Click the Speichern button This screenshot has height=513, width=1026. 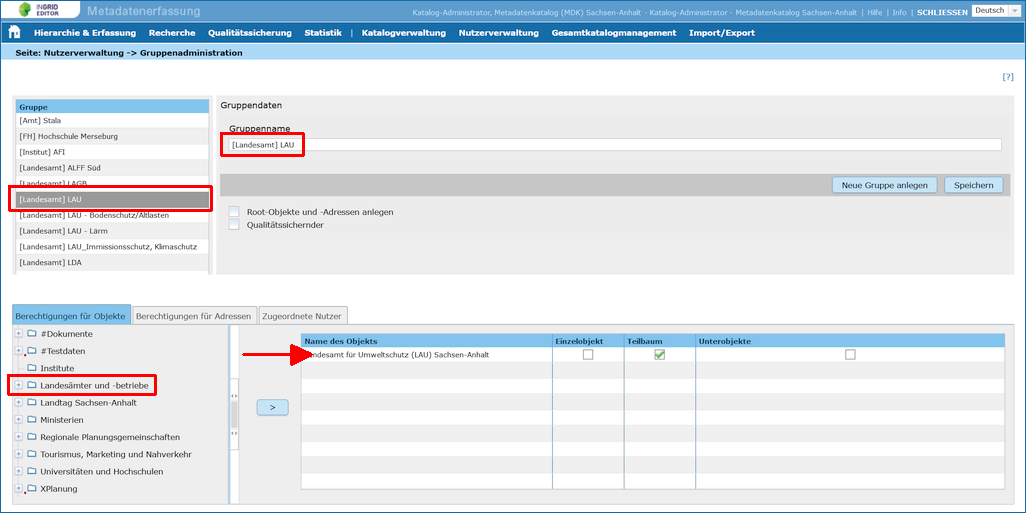974,185
